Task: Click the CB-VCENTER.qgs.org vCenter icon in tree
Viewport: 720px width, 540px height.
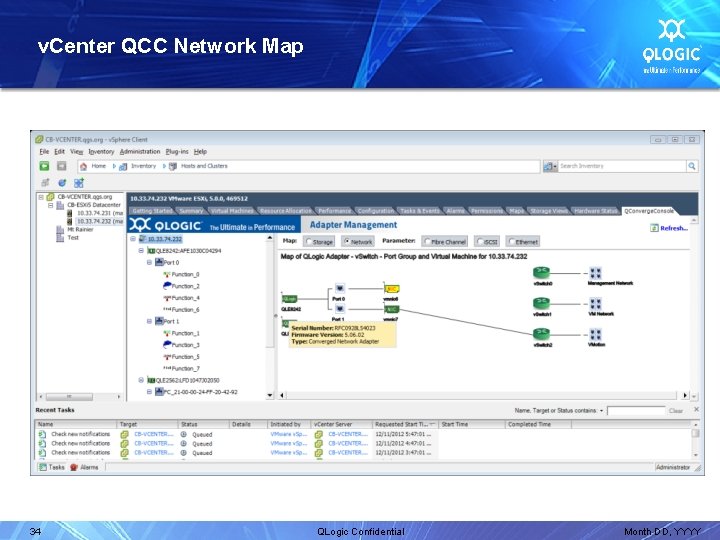Action: click(51, 197)
